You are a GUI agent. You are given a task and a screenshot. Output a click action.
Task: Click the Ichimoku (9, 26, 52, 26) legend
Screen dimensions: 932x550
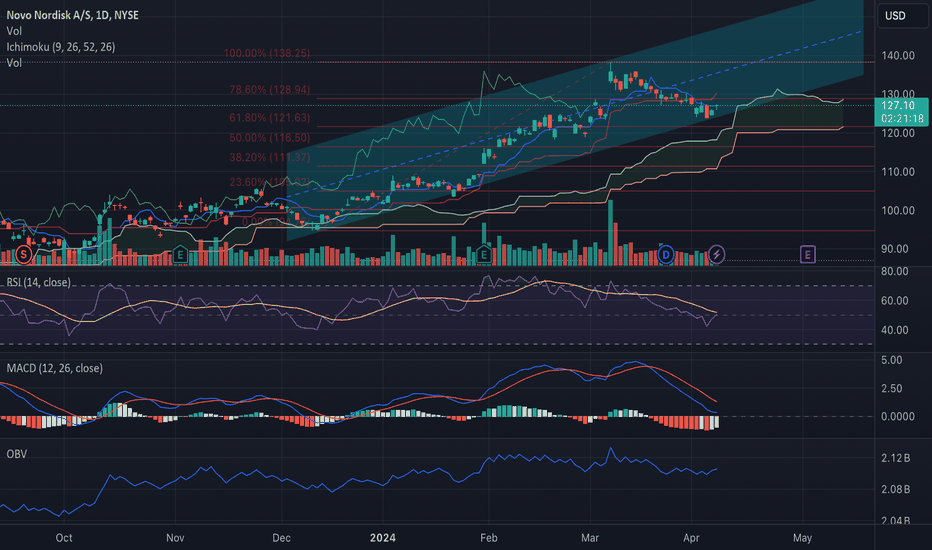[x=61, y=46]
